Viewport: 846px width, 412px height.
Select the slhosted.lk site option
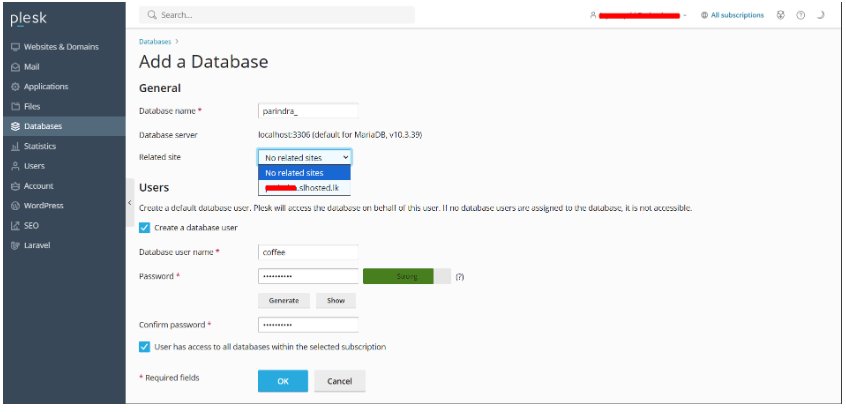(304, 187)
